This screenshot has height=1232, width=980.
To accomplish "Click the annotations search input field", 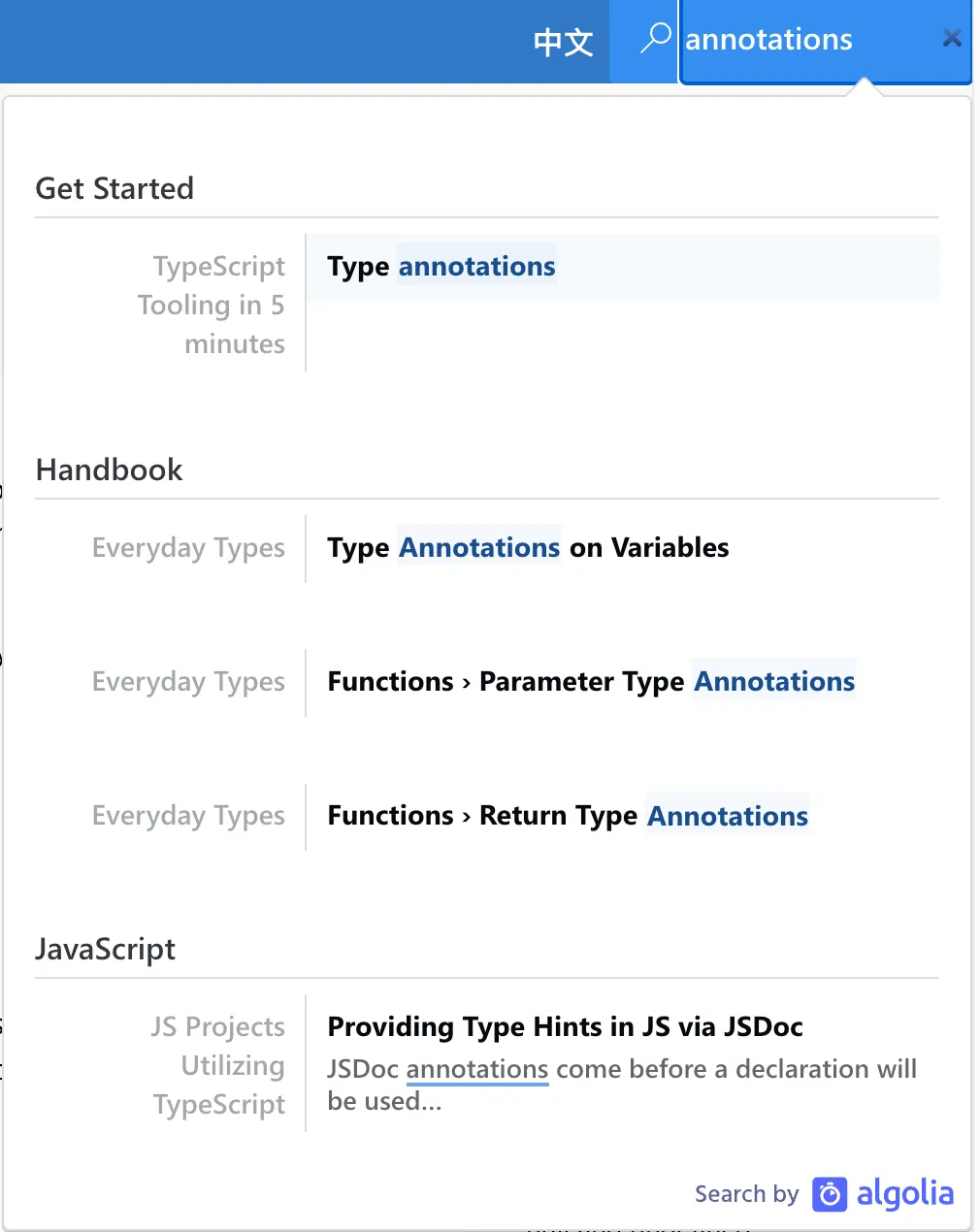I will click(x=805, y=40).
